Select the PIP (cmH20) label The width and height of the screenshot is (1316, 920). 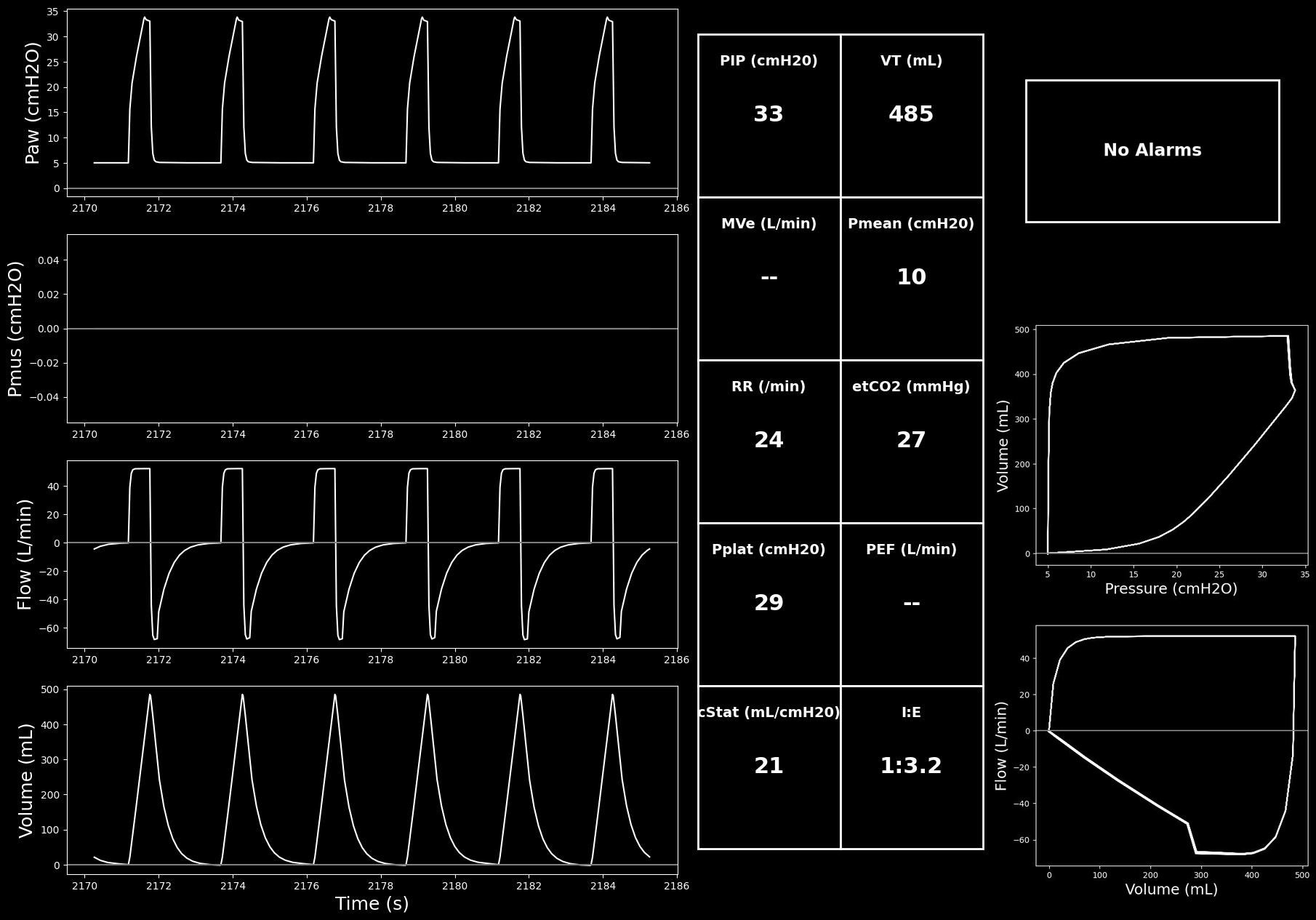coord(769,61)
